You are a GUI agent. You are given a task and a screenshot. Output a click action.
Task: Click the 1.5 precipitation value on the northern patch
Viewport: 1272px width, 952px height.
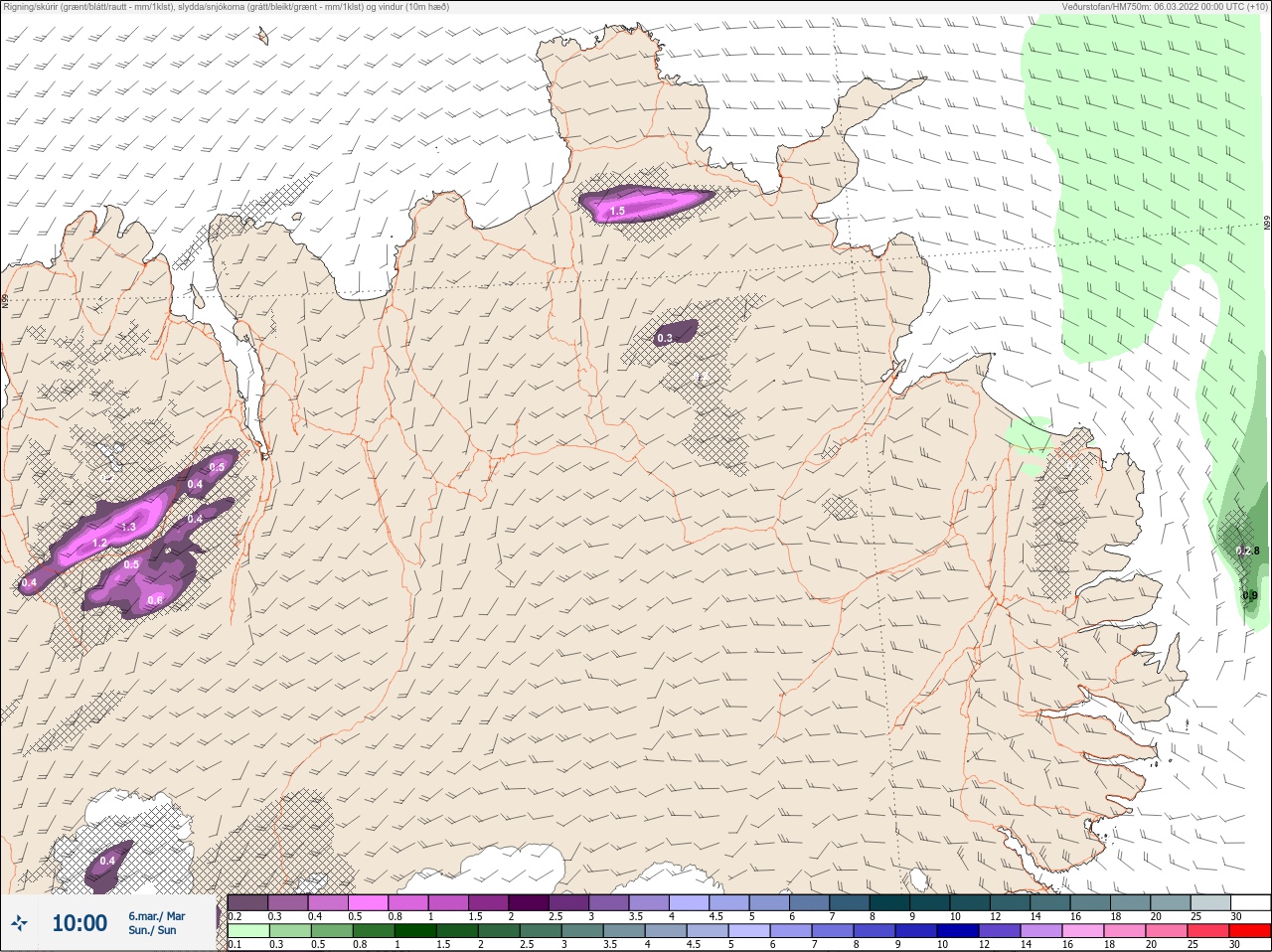(617, 211)
